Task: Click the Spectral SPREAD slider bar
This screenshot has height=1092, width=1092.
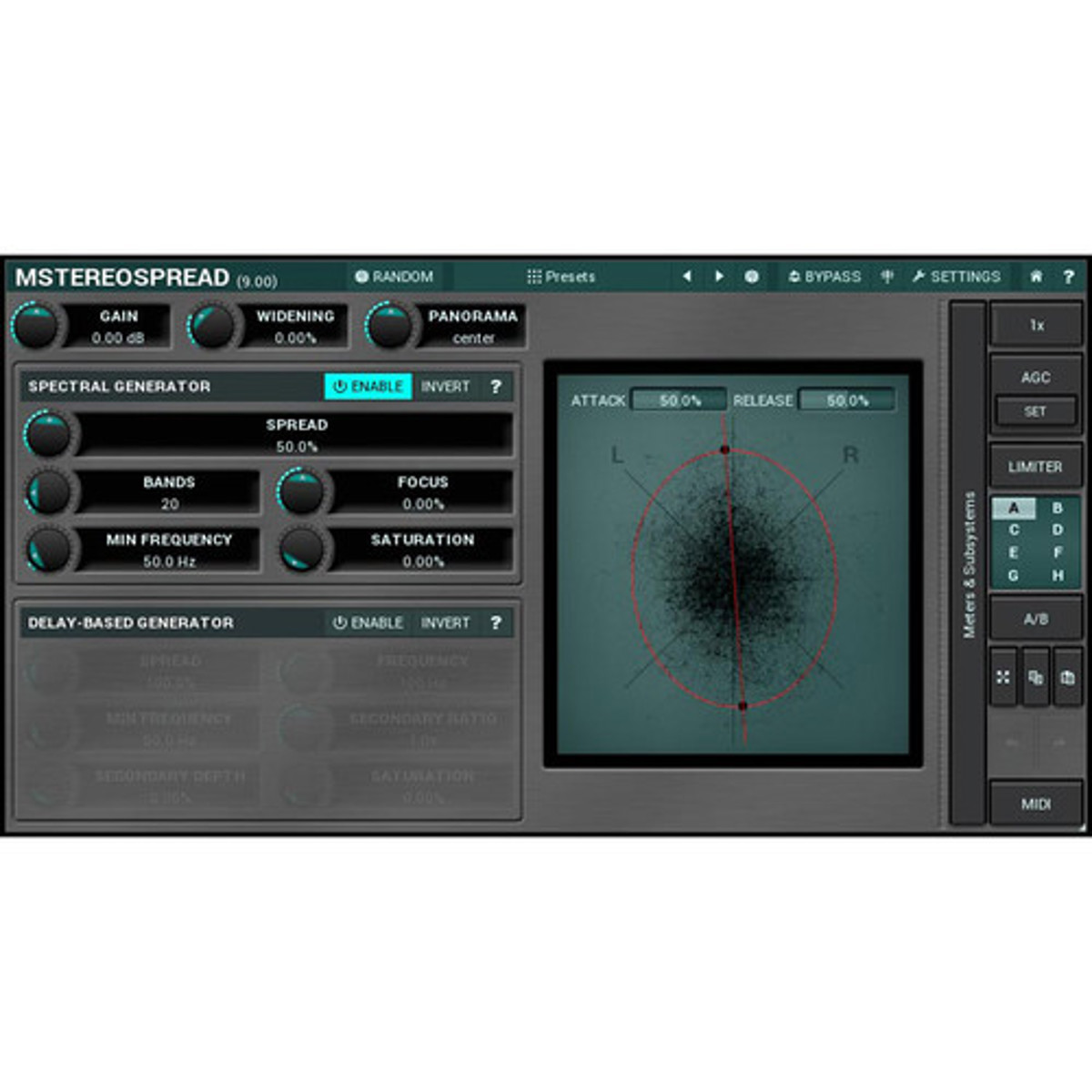Action: coord(297,435)
